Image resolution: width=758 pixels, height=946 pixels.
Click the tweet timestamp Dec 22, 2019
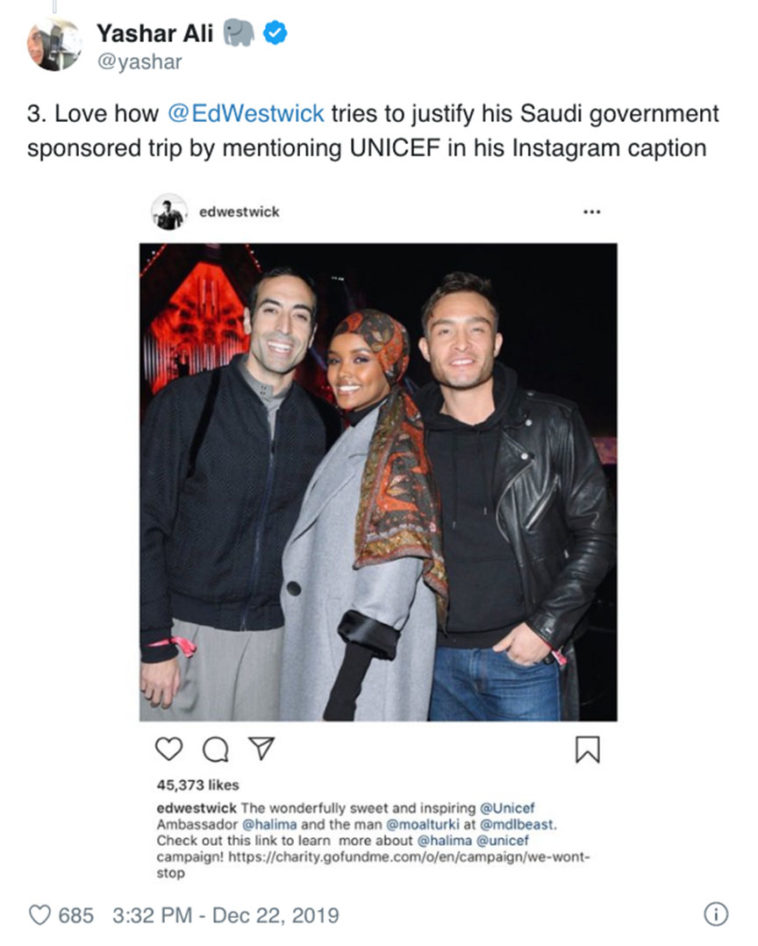[x=226, y=915]
